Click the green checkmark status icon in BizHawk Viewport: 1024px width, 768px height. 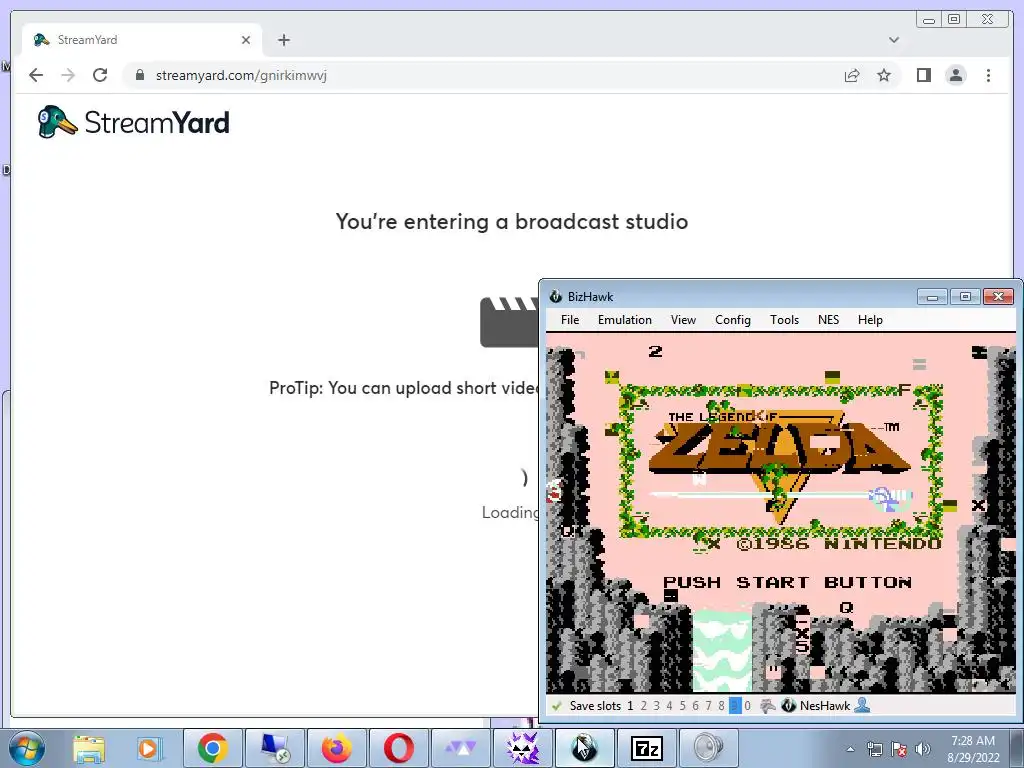[556, 706]
